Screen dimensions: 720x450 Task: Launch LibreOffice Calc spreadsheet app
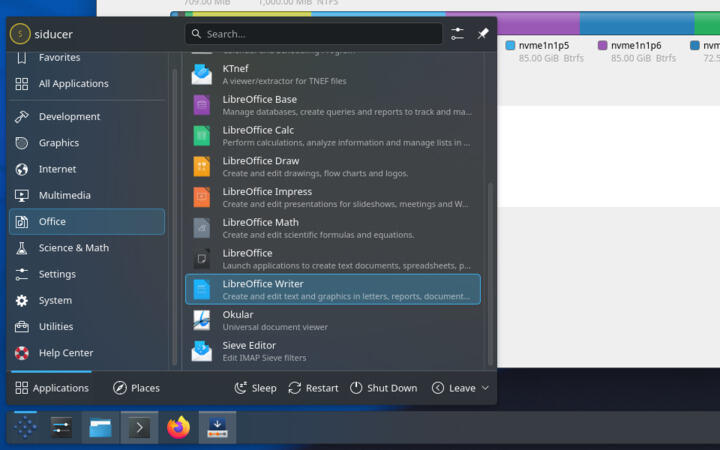(333, 136)
